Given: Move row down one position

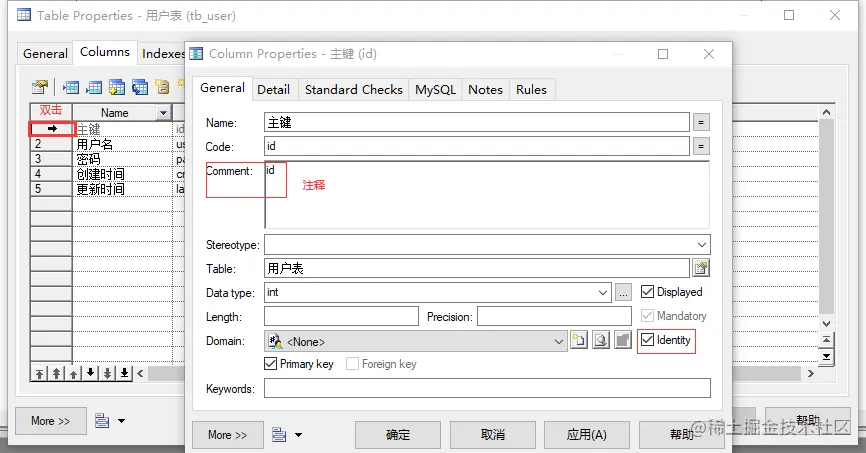Looking at the screenshot, I should tap(91, 373).
